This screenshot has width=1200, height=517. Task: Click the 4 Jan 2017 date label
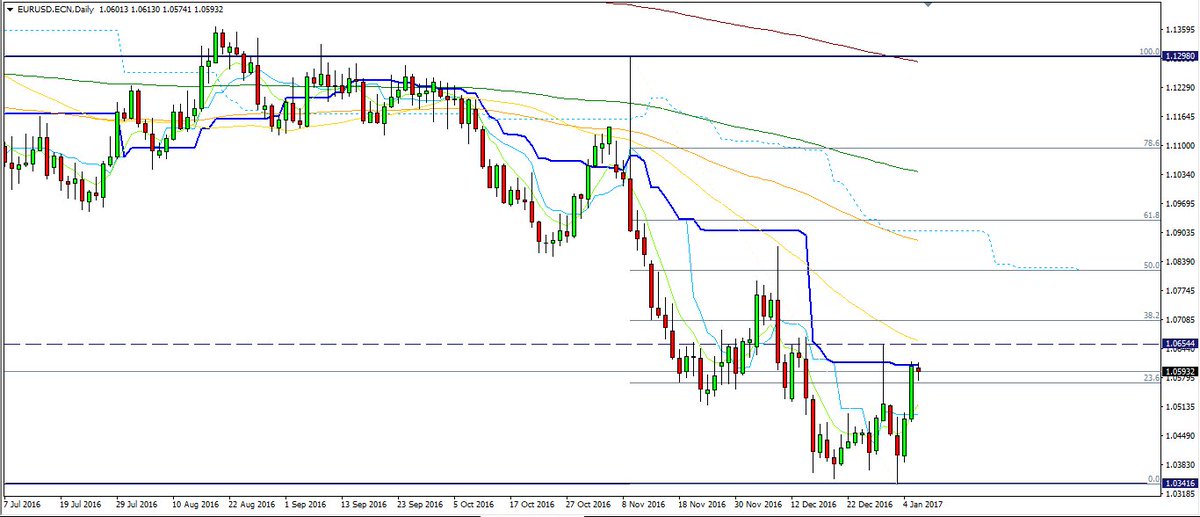[x=924, y=506]
